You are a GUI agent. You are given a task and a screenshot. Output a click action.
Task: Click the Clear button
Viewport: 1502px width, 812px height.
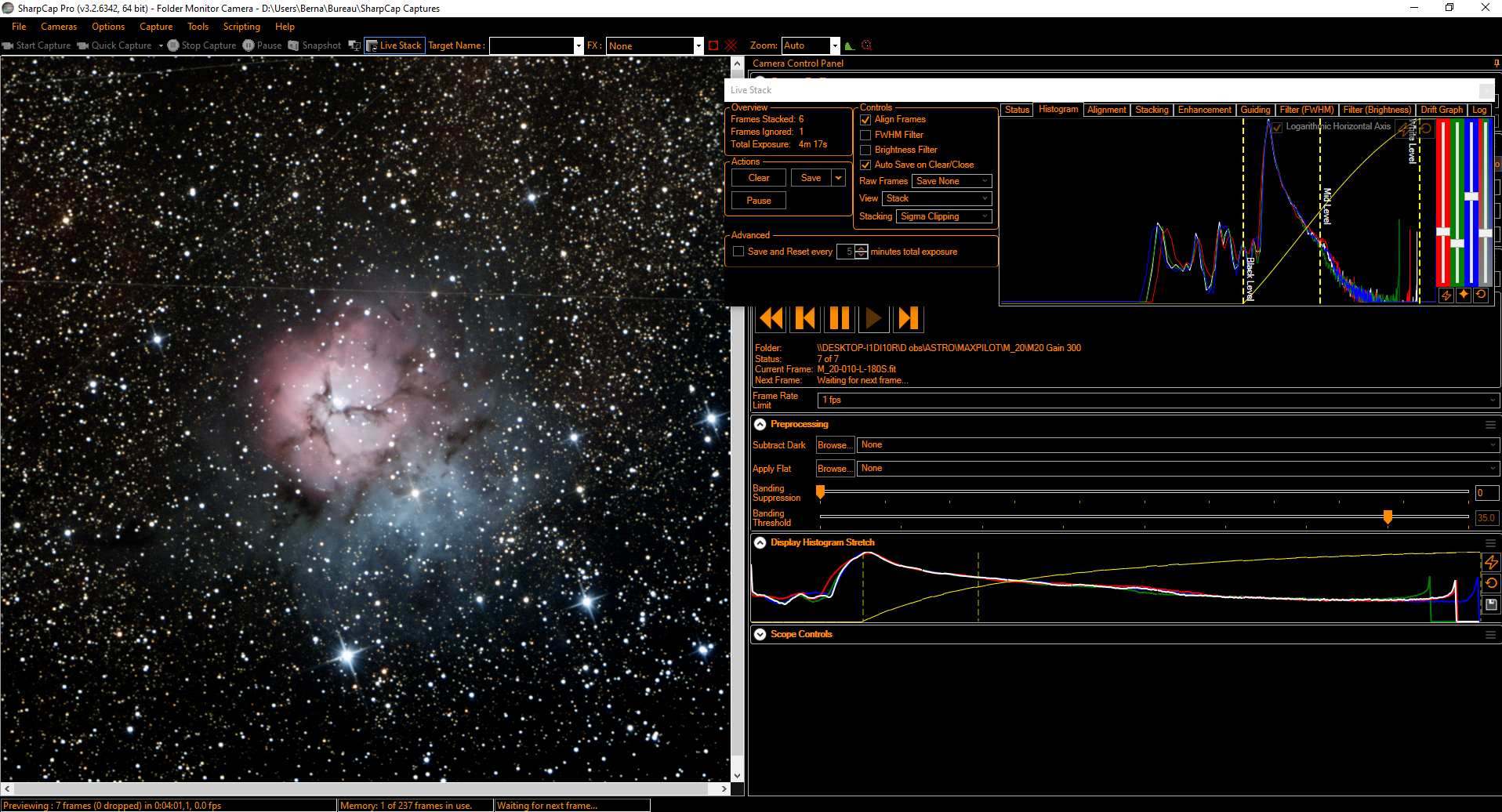[759, 178]
